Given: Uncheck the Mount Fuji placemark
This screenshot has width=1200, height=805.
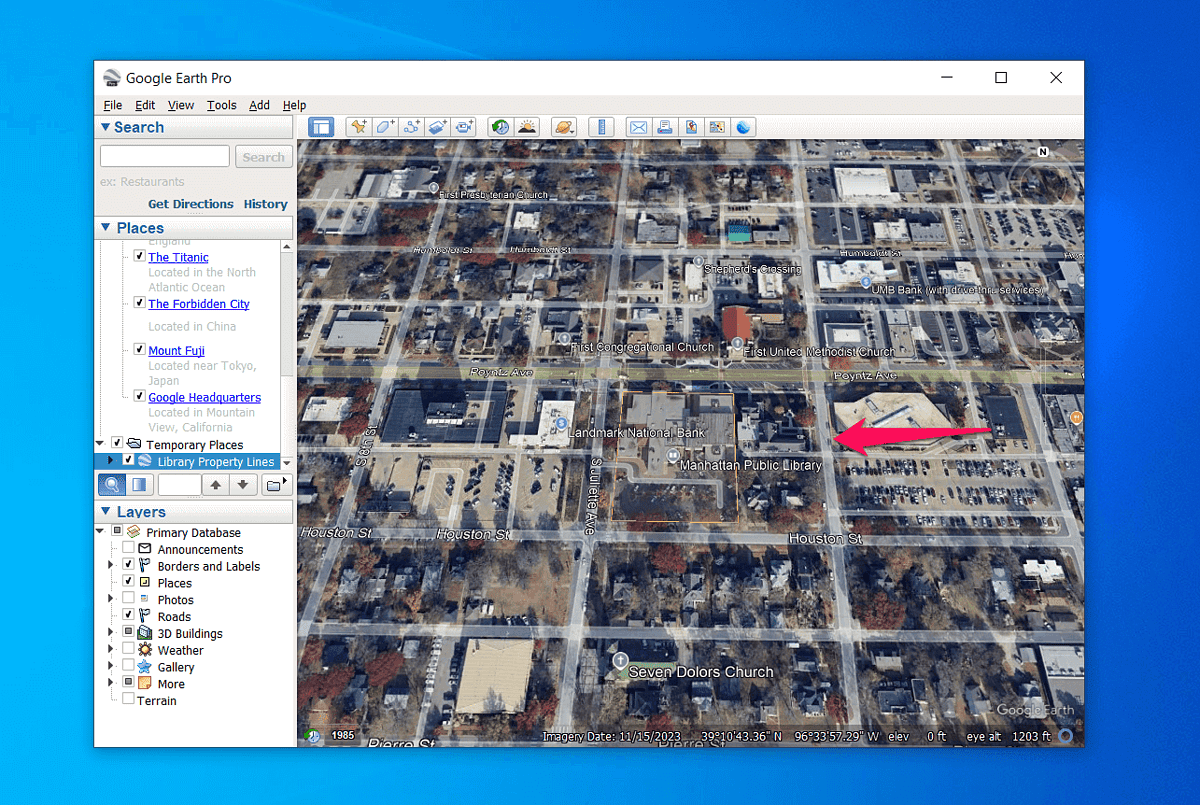Looking at the screenshot, I should [x=139, y=348].
